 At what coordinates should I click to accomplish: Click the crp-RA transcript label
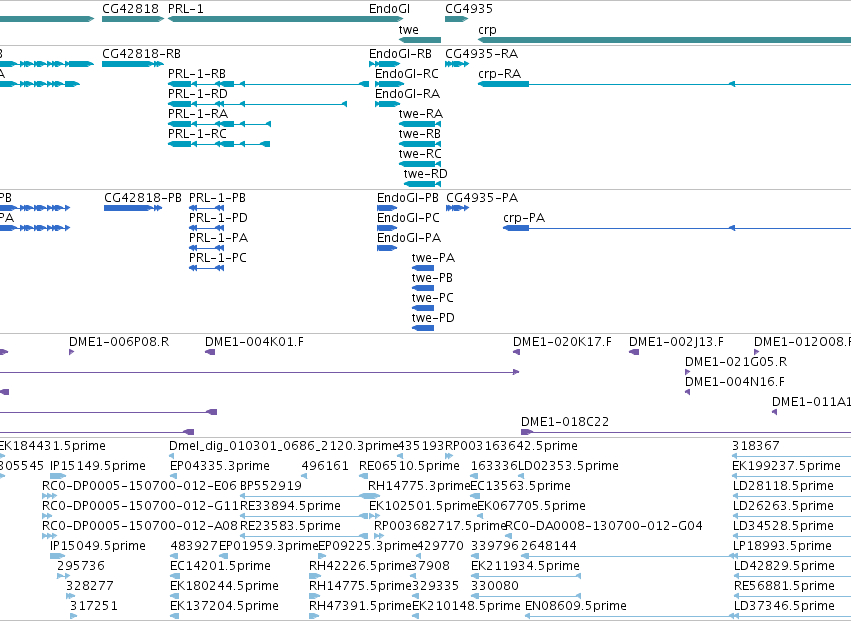(x=499, y=74)
